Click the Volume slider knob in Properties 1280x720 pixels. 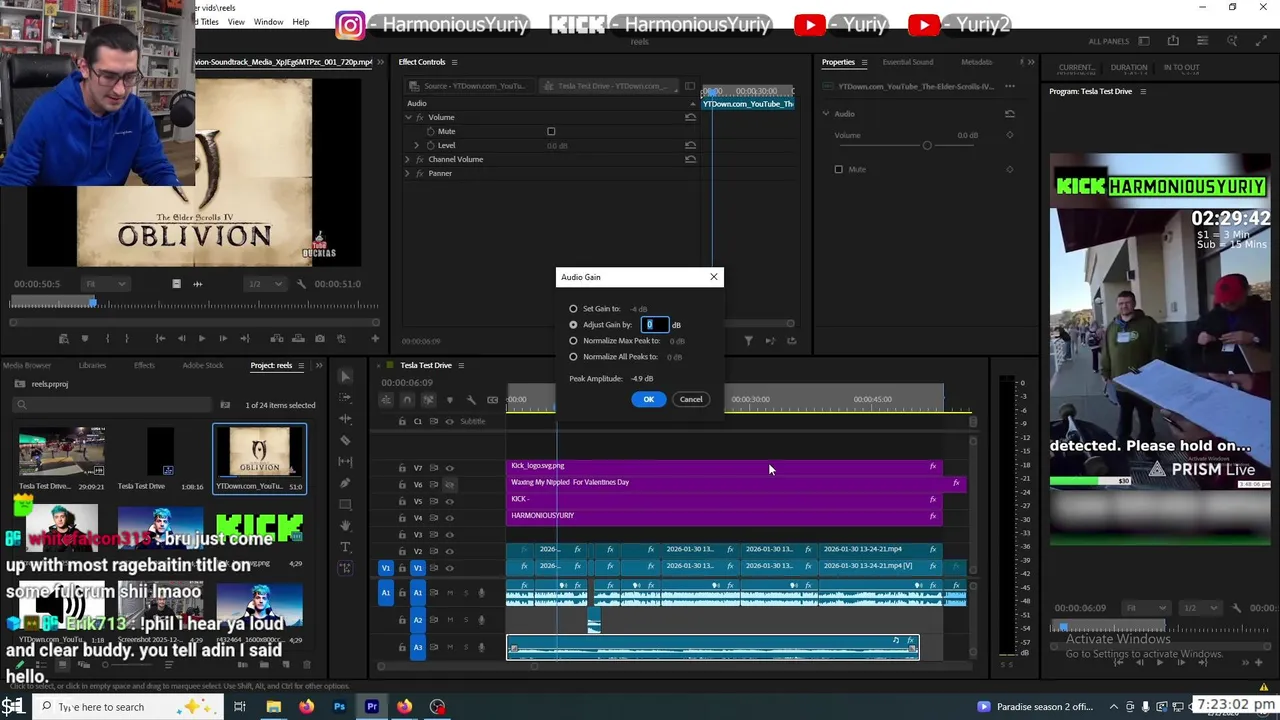pyautogui.click(x=927, y=145)
